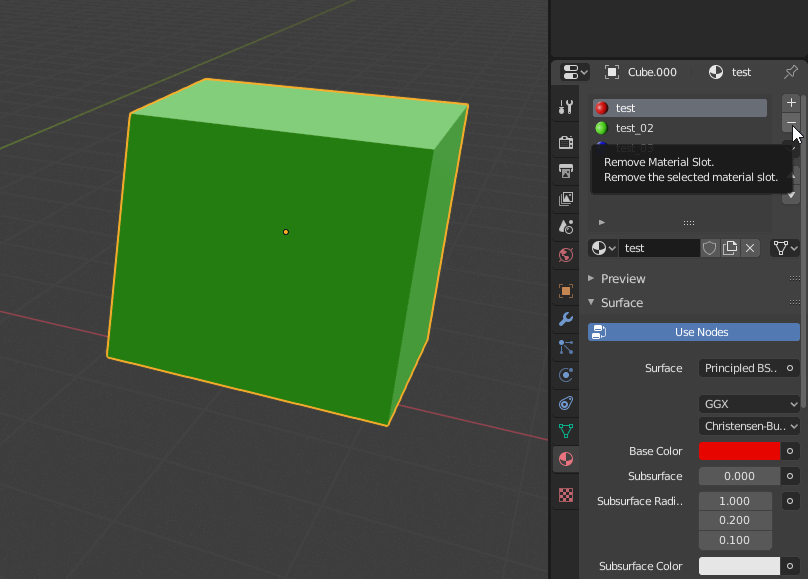
Task: Switch to the Object Data properties tab
Action: coord(566,431)
